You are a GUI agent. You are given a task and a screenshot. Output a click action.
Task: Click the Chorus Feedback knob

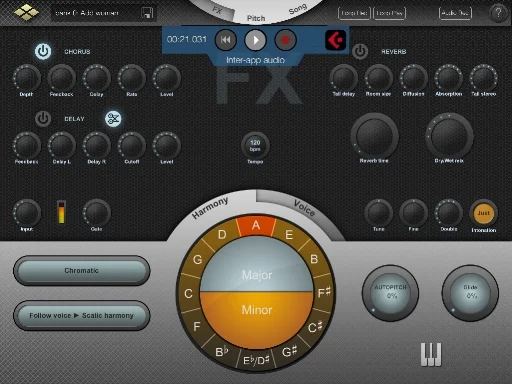click(x=62, y=78)
